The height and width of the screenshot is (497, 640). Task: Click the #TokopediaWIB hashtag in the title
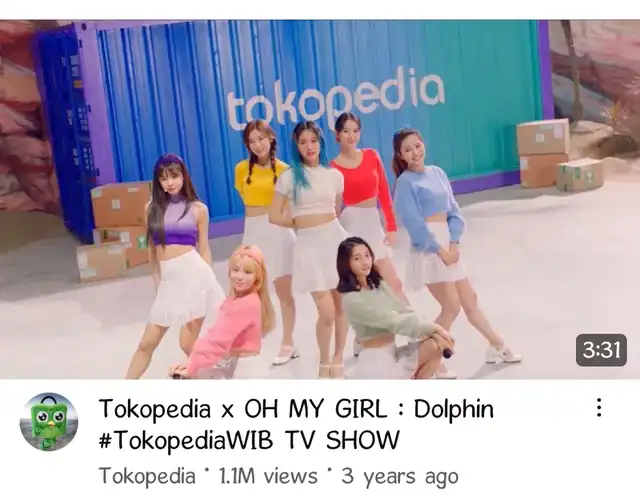pos(186,440)
